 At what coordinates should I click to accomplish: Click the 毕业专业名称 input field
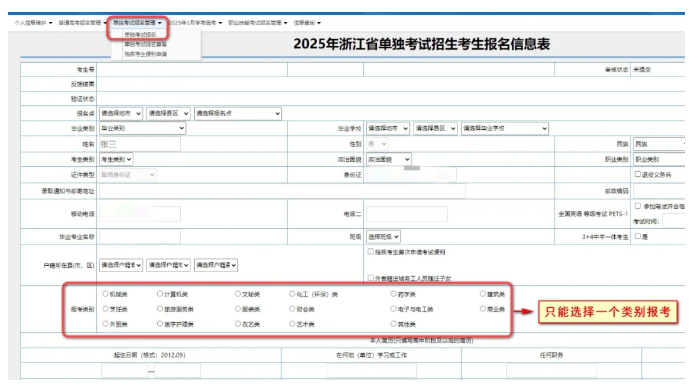(x=140, y=237)
